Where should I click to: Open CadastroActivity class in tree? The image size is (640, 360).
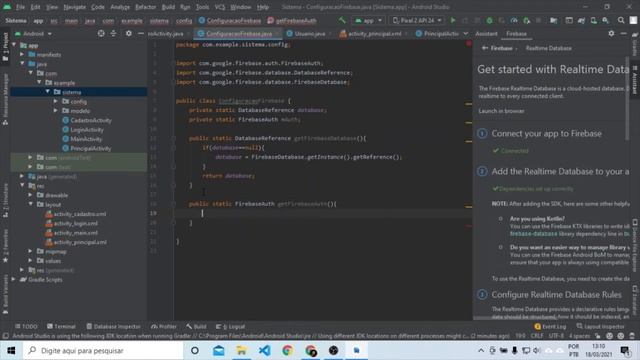(x=87, y=120)
